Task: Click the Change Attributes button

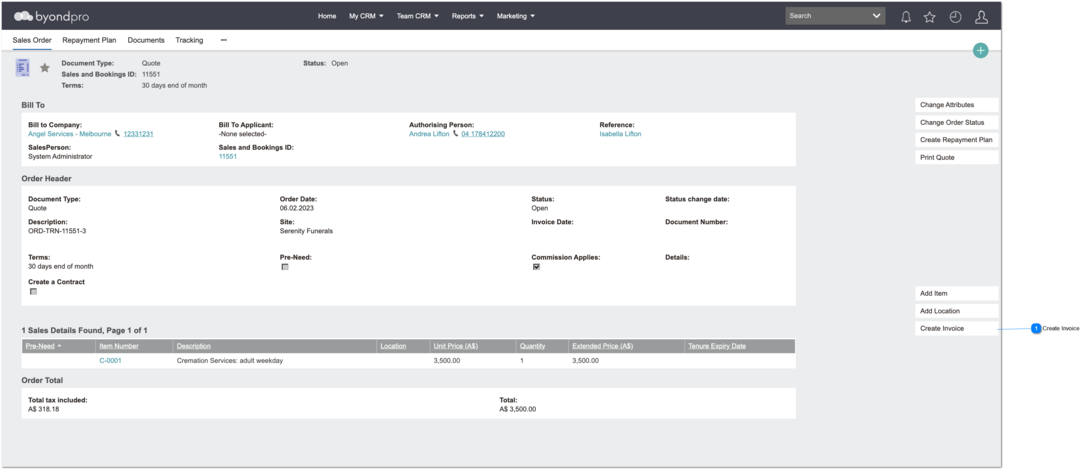Action: tap(956, 105)
